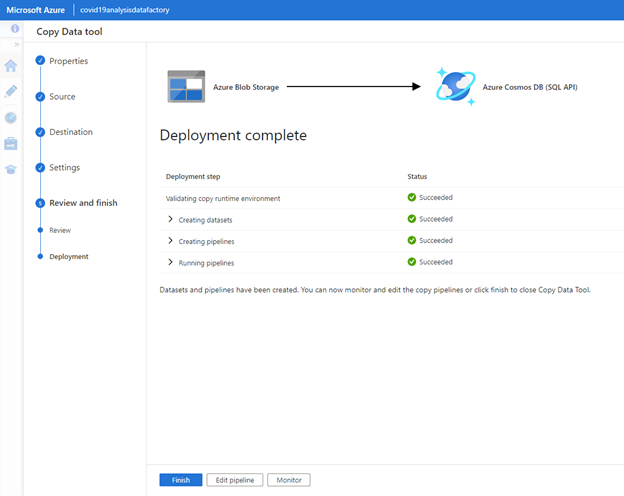Click the Finish button
This screenshot has width=624, height=496.
[181, 480]
